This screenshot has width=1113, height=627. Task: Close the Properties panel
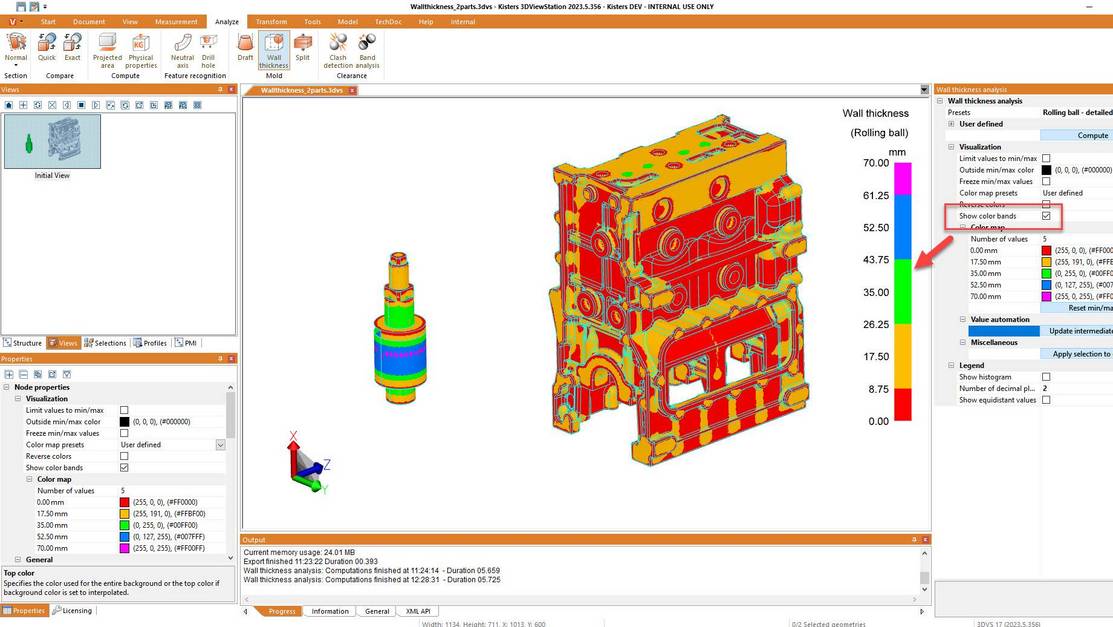pos(231,359)
